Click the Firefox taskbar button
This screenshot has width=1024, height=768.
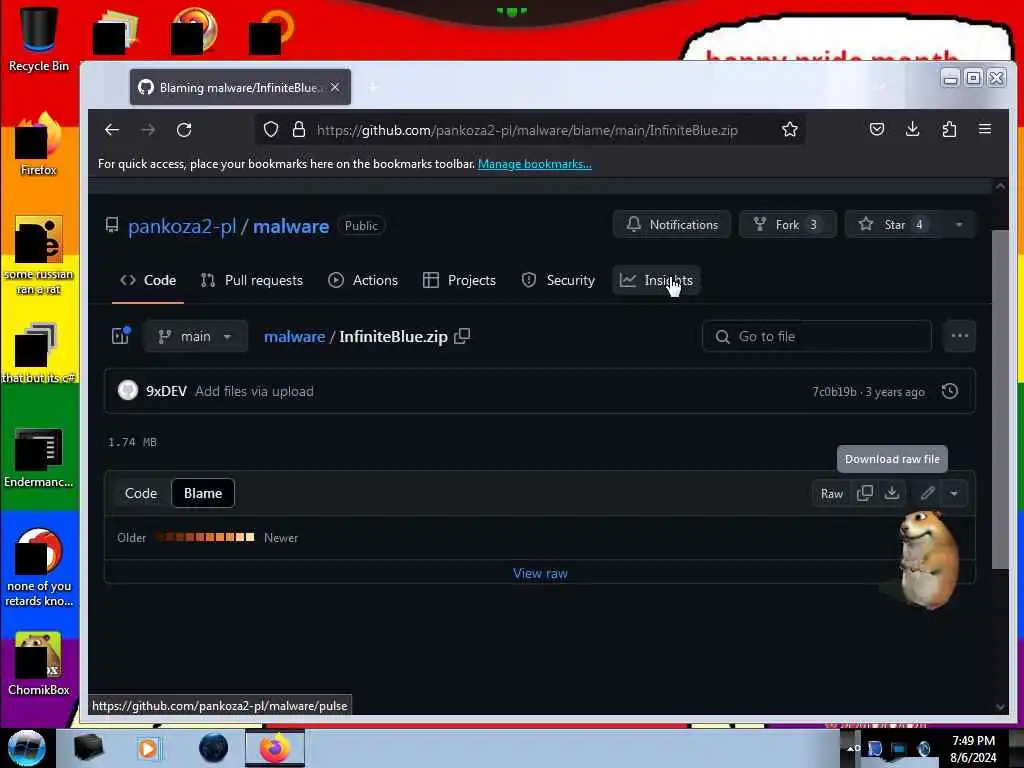point(275,748)
